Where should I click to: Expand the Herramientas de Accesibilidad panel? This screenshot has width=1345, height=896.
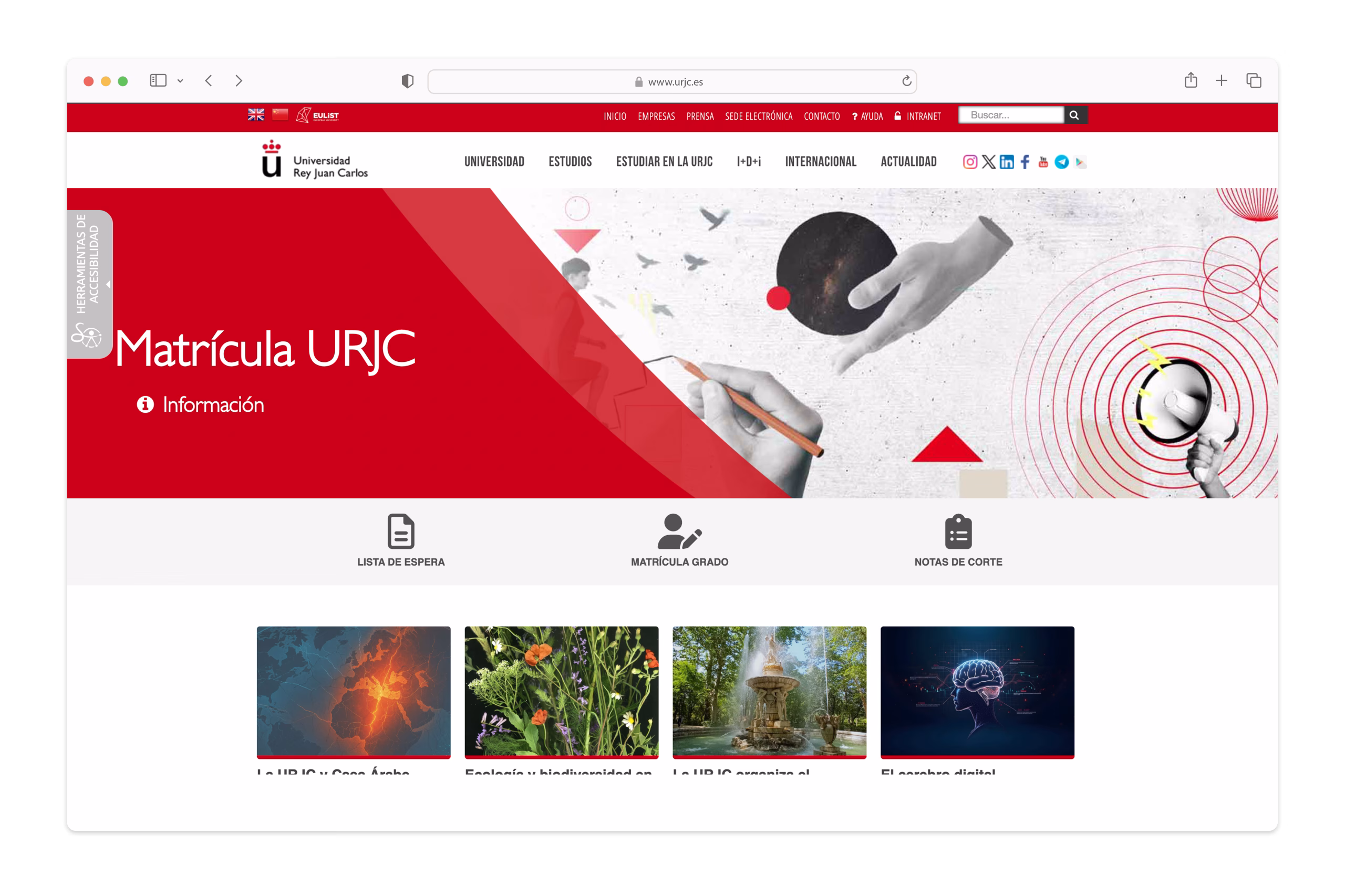pyautogui.click(x=90, y=284)
